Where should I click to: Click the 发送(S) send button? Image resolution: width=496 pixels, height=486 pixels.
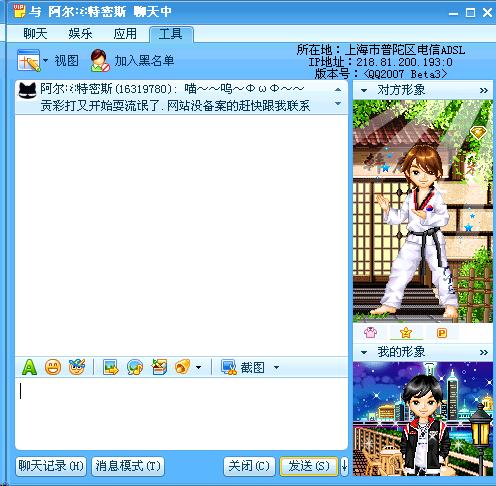(x=309, y=466)
